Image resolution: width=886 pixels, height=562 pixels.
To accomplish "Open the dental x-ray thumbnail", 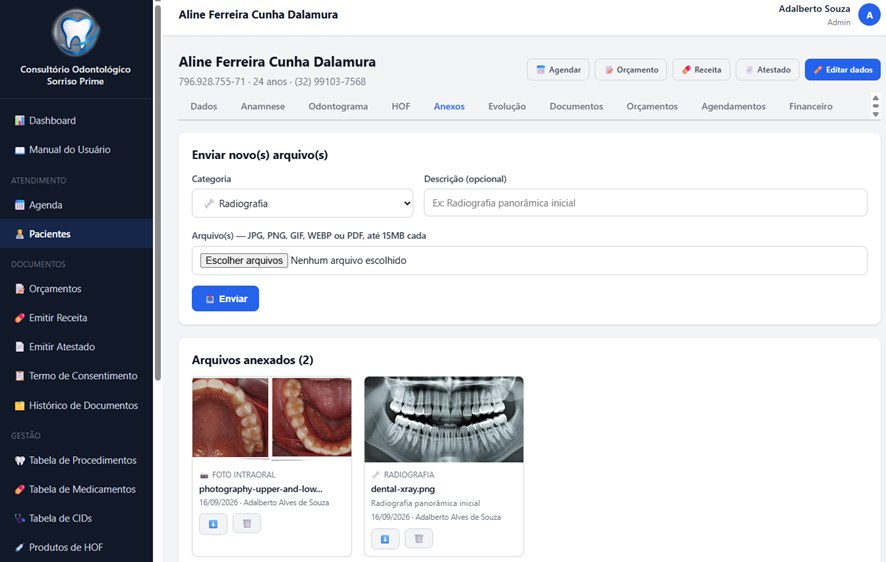I will tap(444, 419).
